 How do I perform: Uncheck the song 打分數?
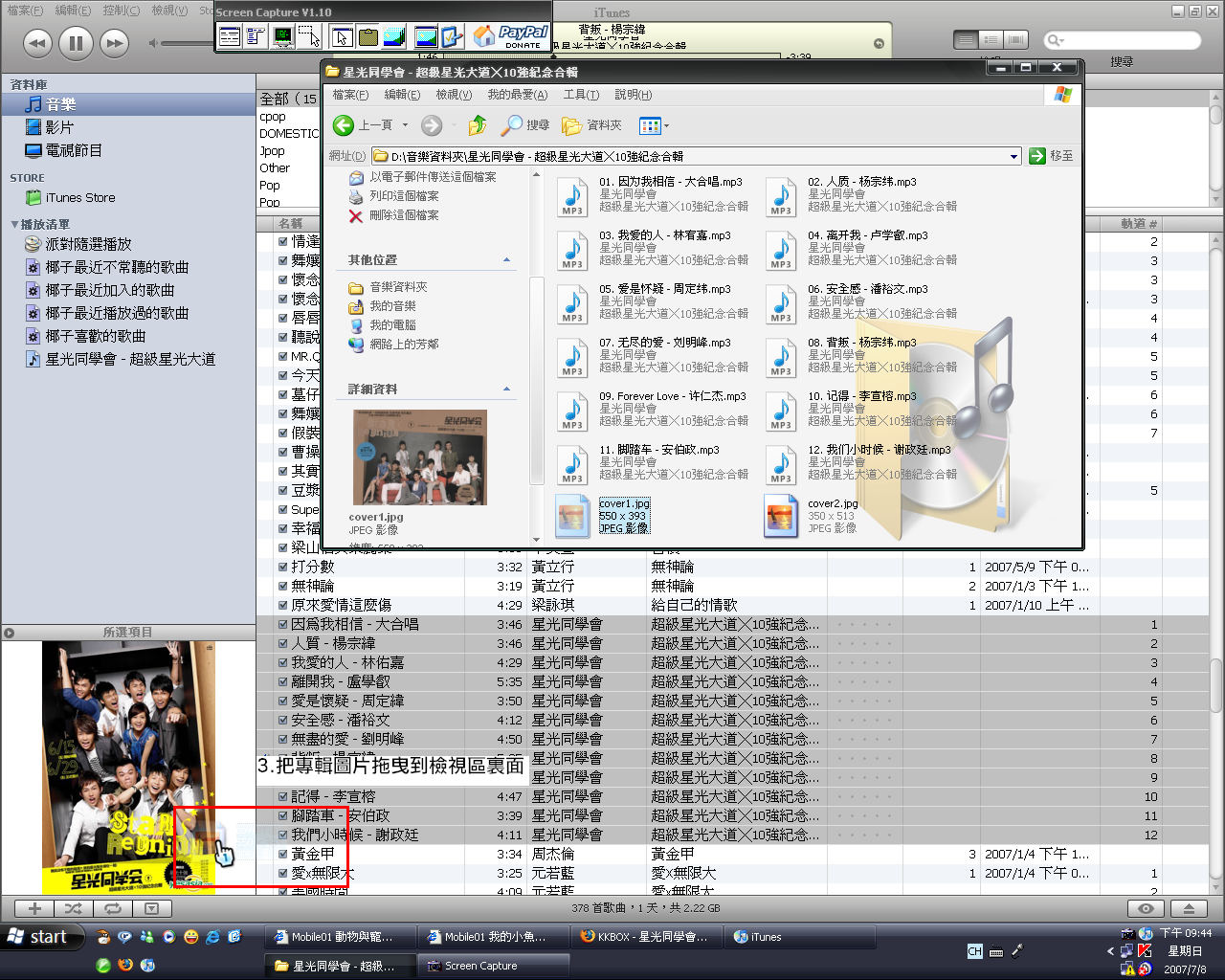[283, 567]
